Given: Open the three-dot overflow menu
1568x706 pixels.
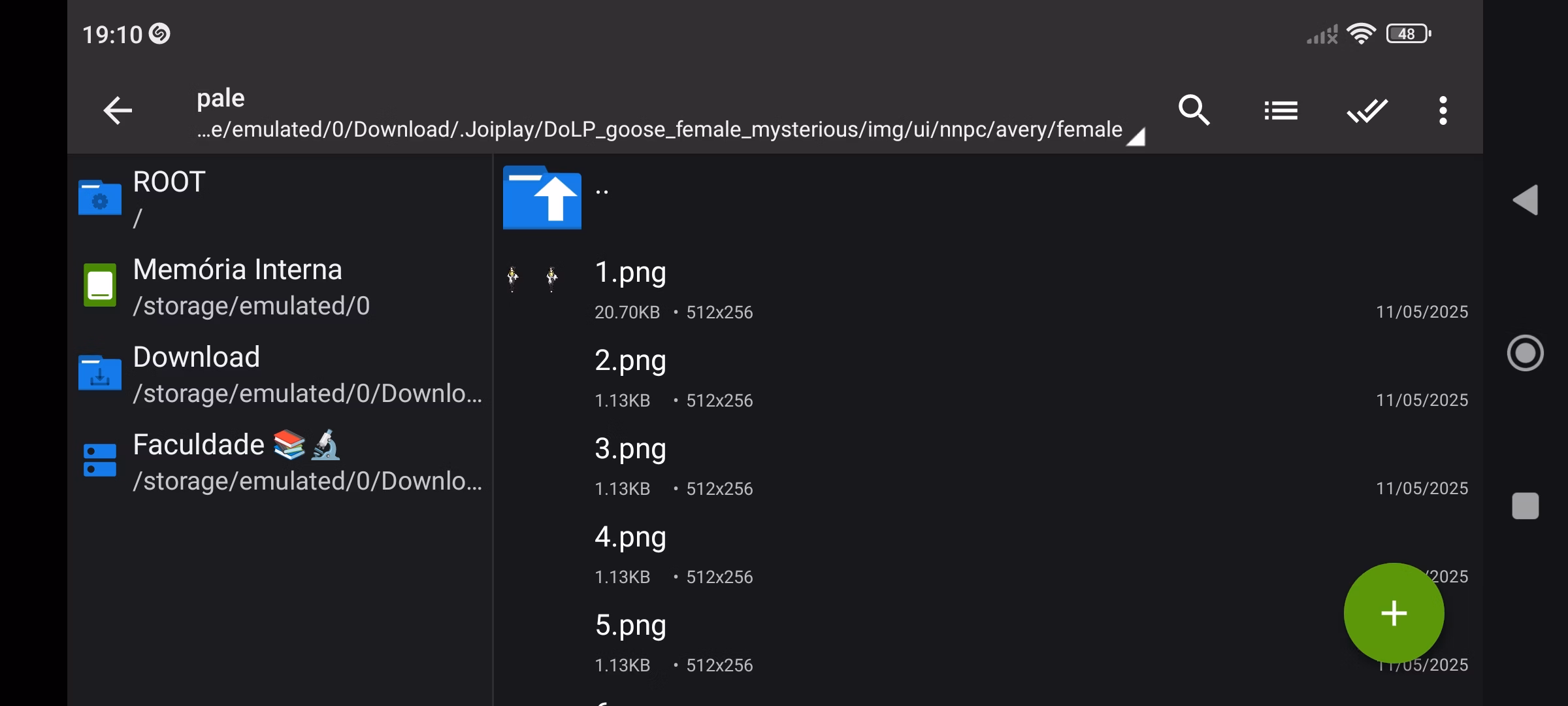Looking at the screenshot, I should coord(1443,110).
